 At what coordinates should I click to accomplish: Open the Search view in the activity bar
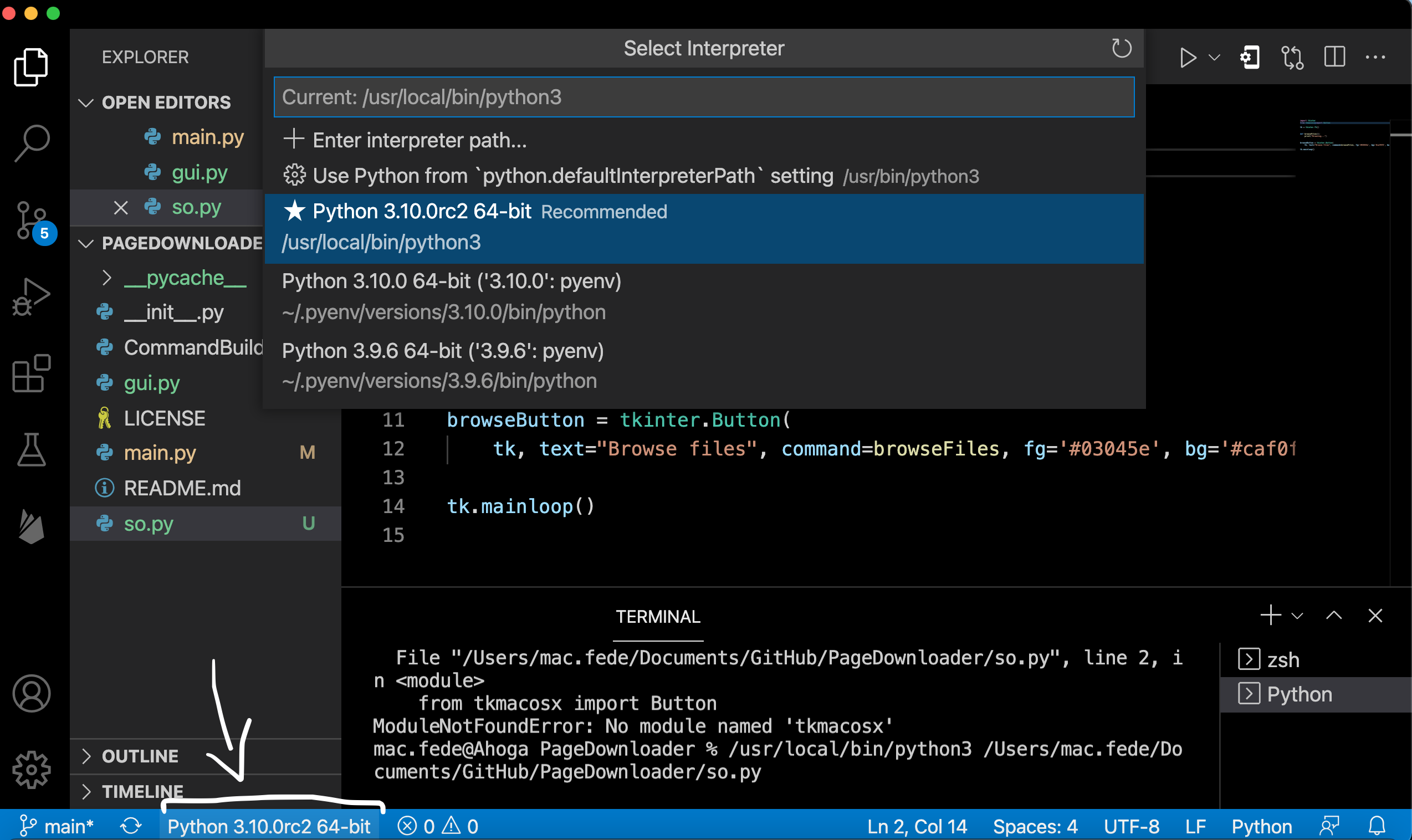point(31,141)
